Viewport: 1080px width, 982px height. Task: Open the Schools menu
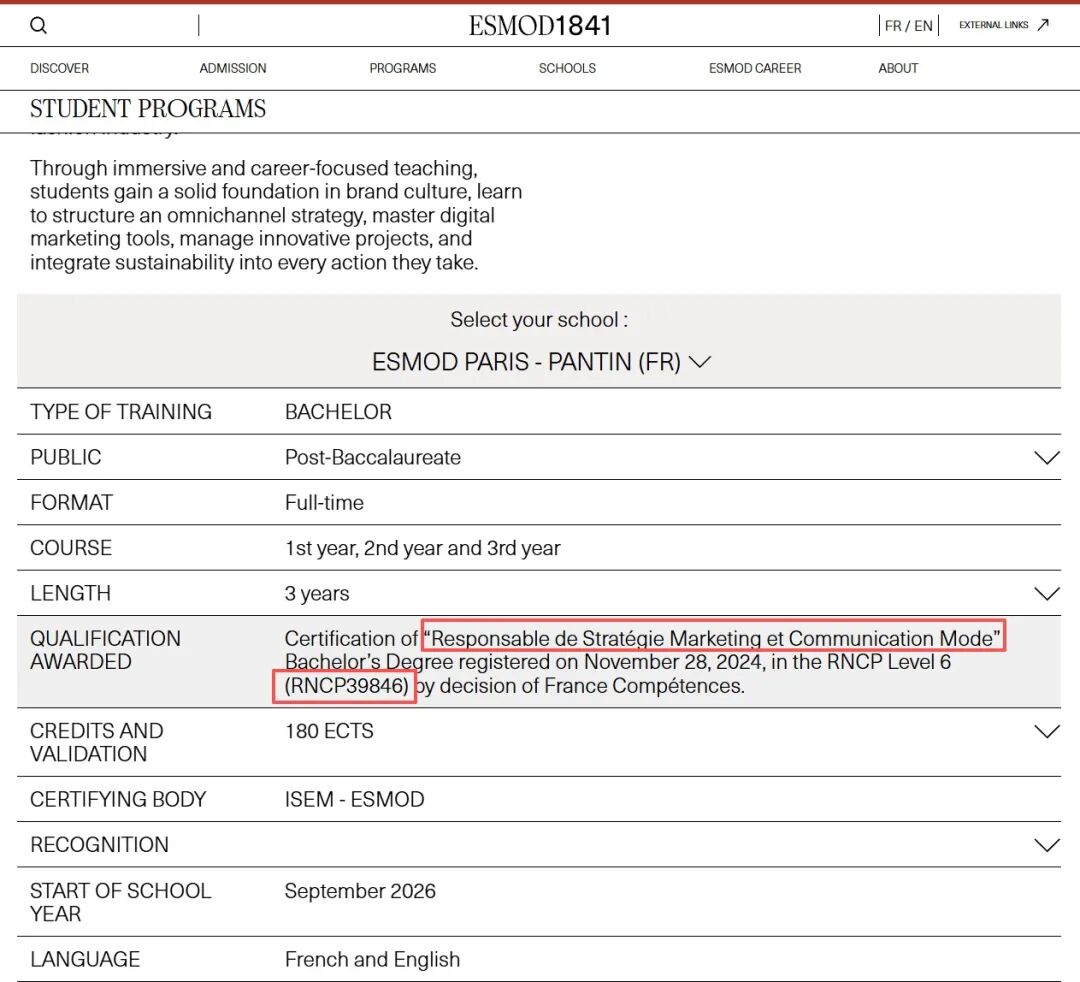point(567,68)
